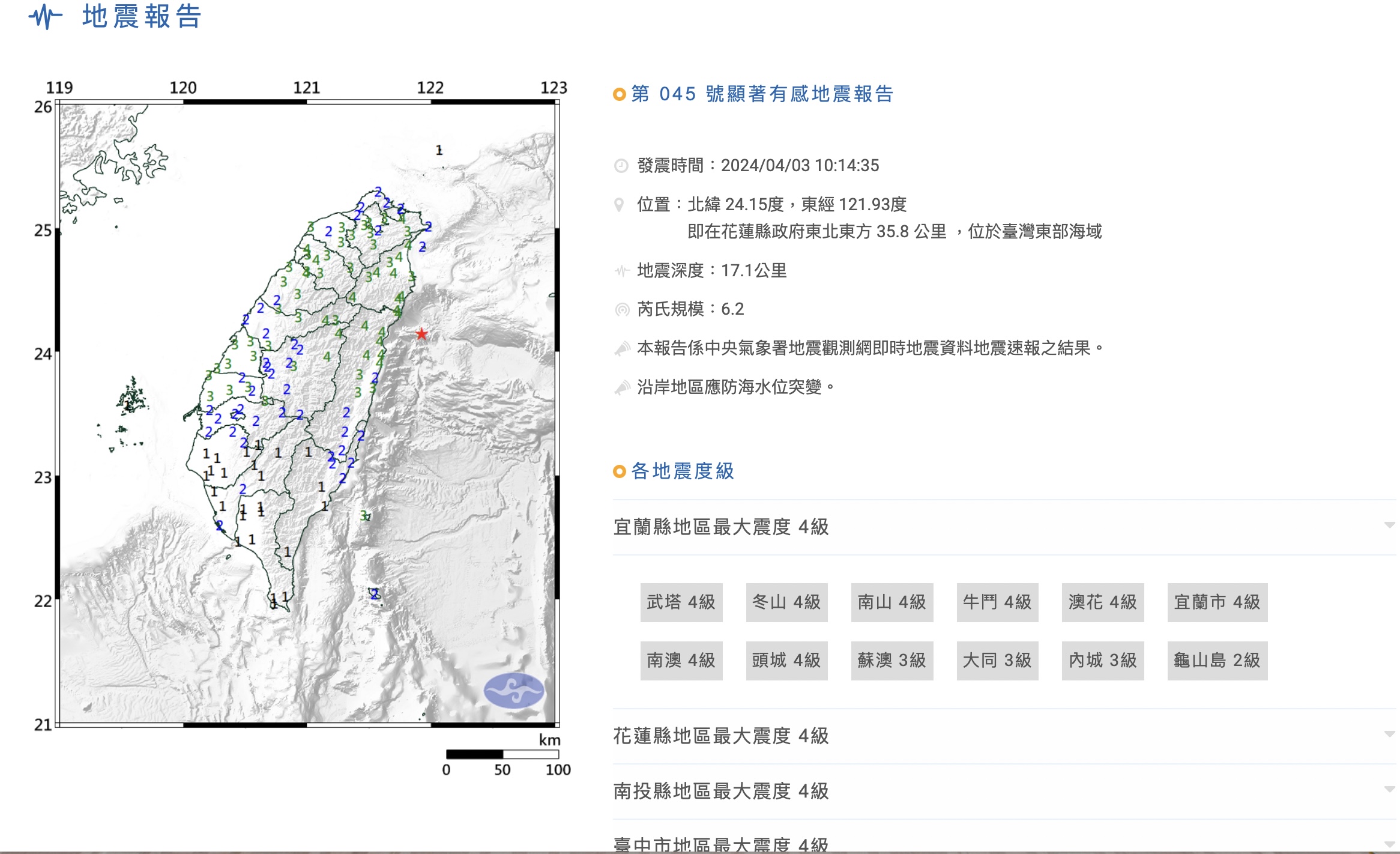Click the seismic waveform icon beside 地震報告

click(46, 17)
